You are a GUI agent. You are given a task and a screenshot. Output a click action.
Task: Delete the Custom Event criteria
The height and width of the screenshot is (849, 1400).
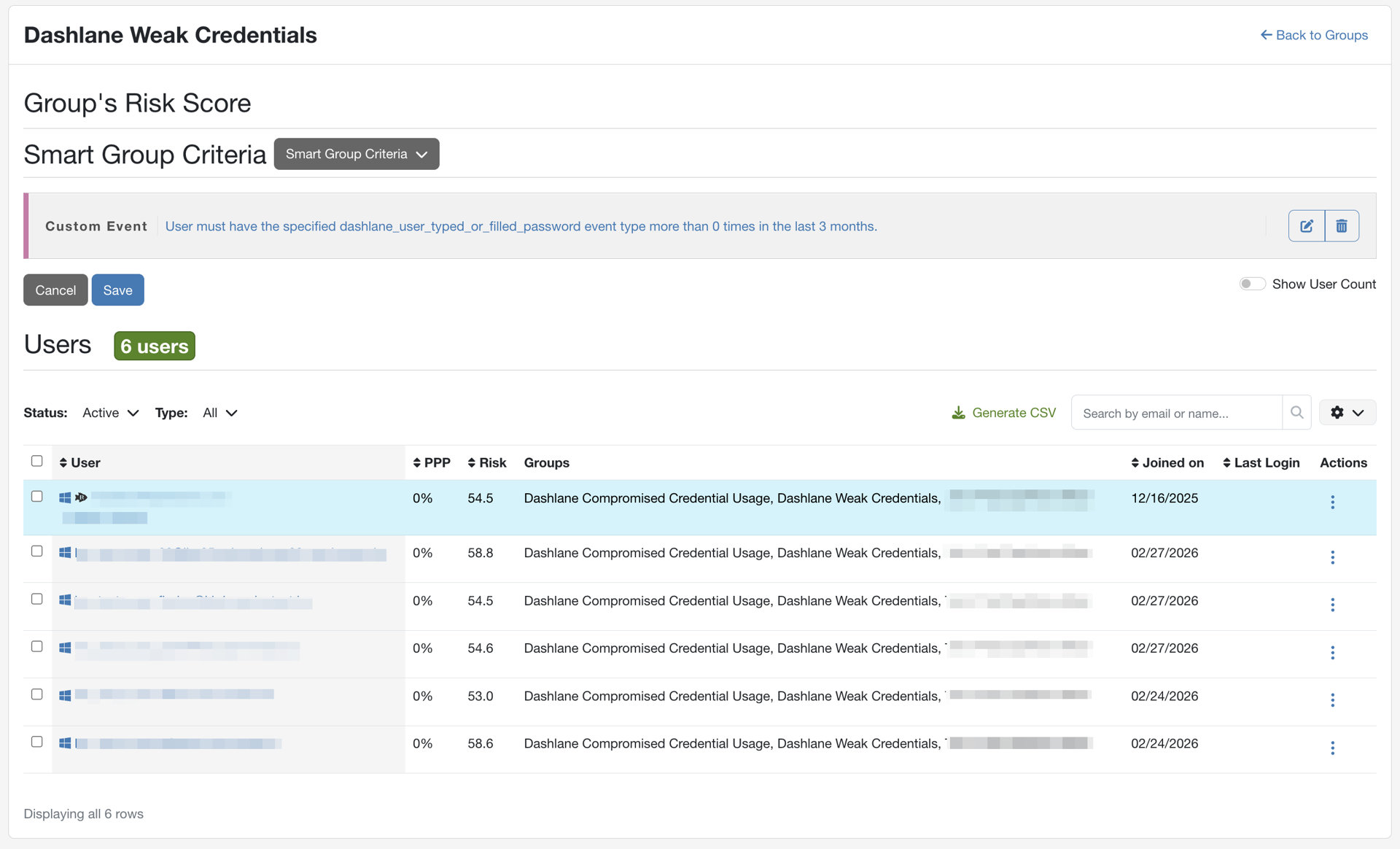1342,226
